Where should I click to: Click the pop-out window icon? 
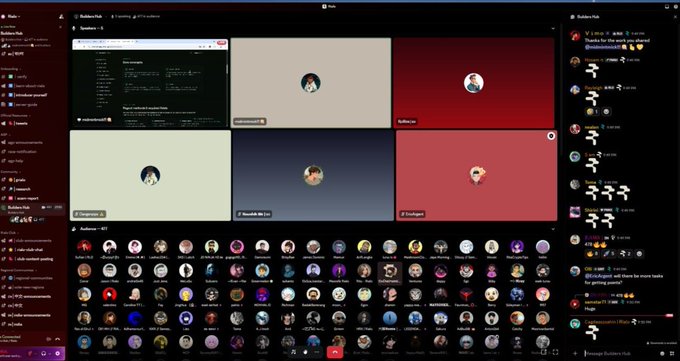coord(543,352)
